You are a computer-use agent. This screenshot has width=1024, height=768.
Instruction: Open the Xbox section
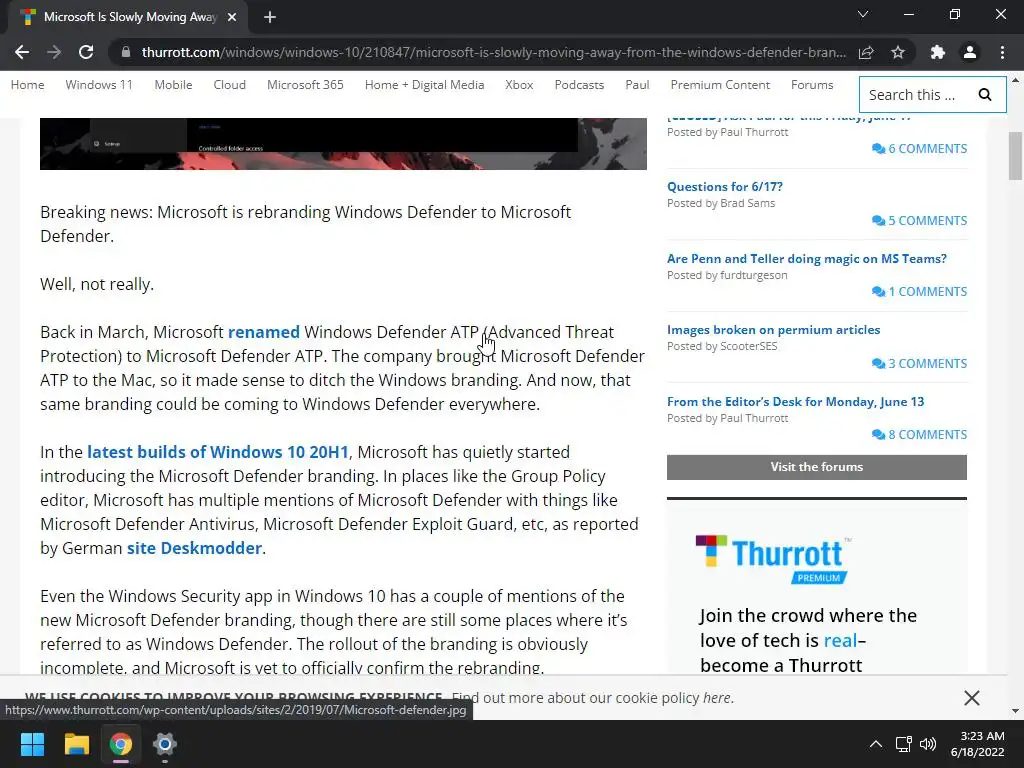click(519, 85)
